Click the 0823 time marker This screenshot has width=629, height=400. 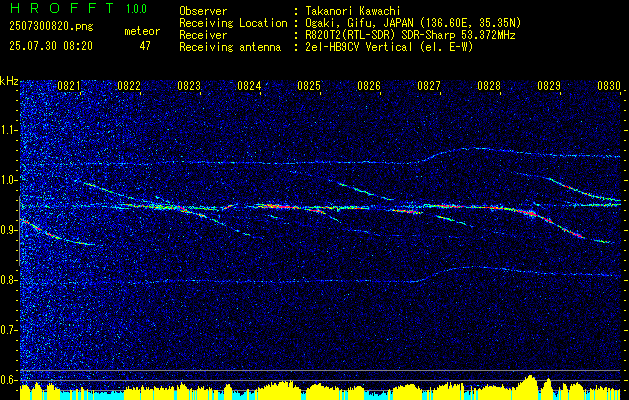coord(189,86)
